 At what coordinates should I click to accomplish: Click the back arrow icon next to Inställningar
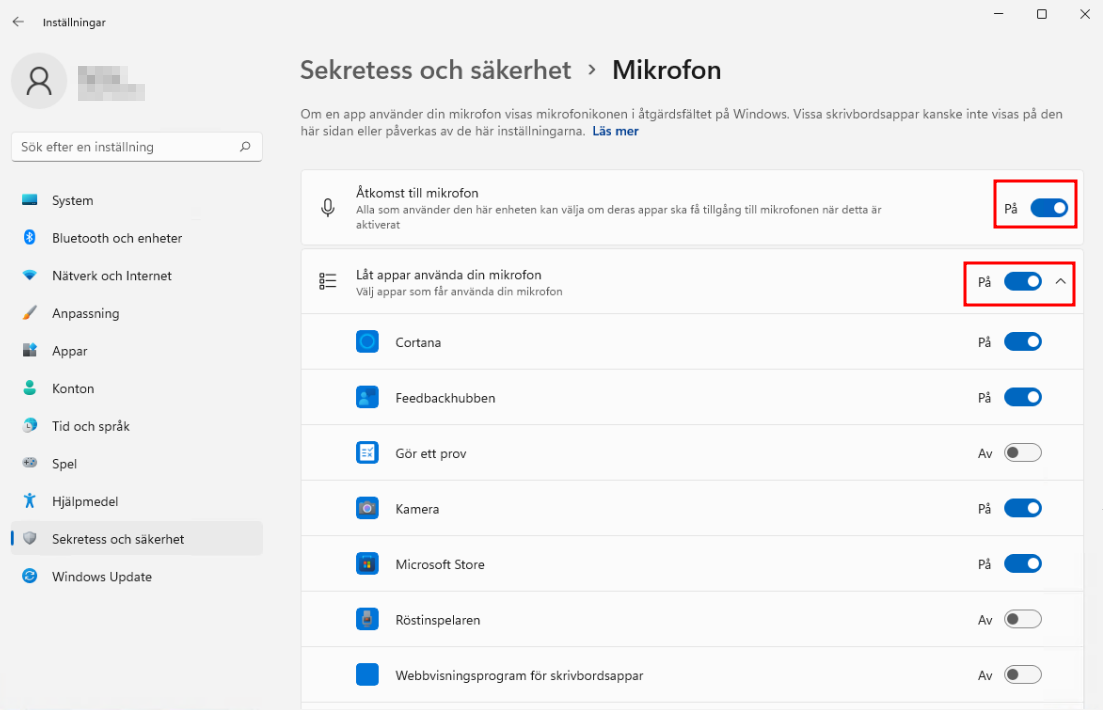[18, 22]
